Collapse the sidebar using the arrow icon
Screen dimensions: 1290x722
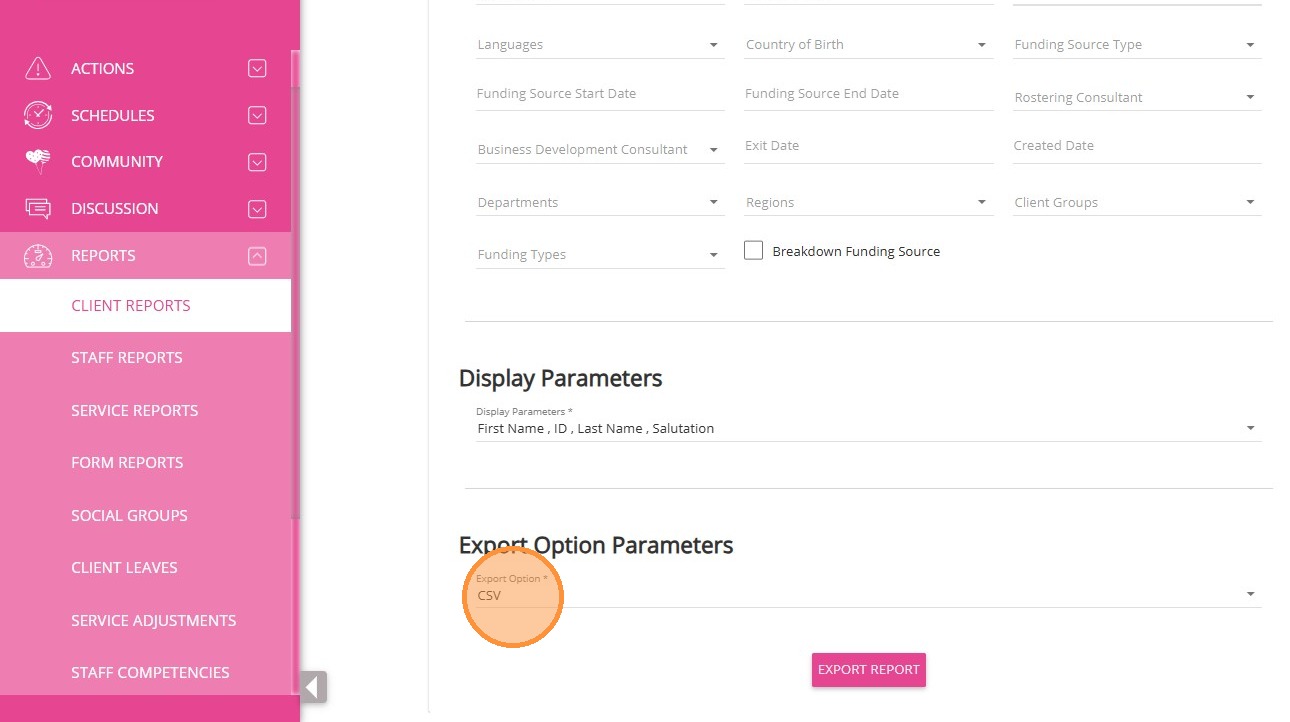click(x=313, y=687)
